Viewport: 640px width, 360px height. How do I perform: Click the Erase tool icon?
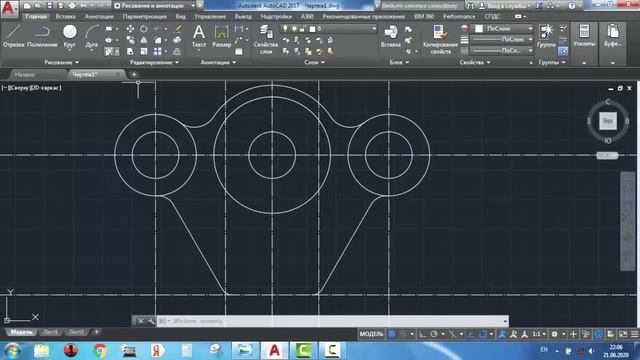(x=178, y=29)
